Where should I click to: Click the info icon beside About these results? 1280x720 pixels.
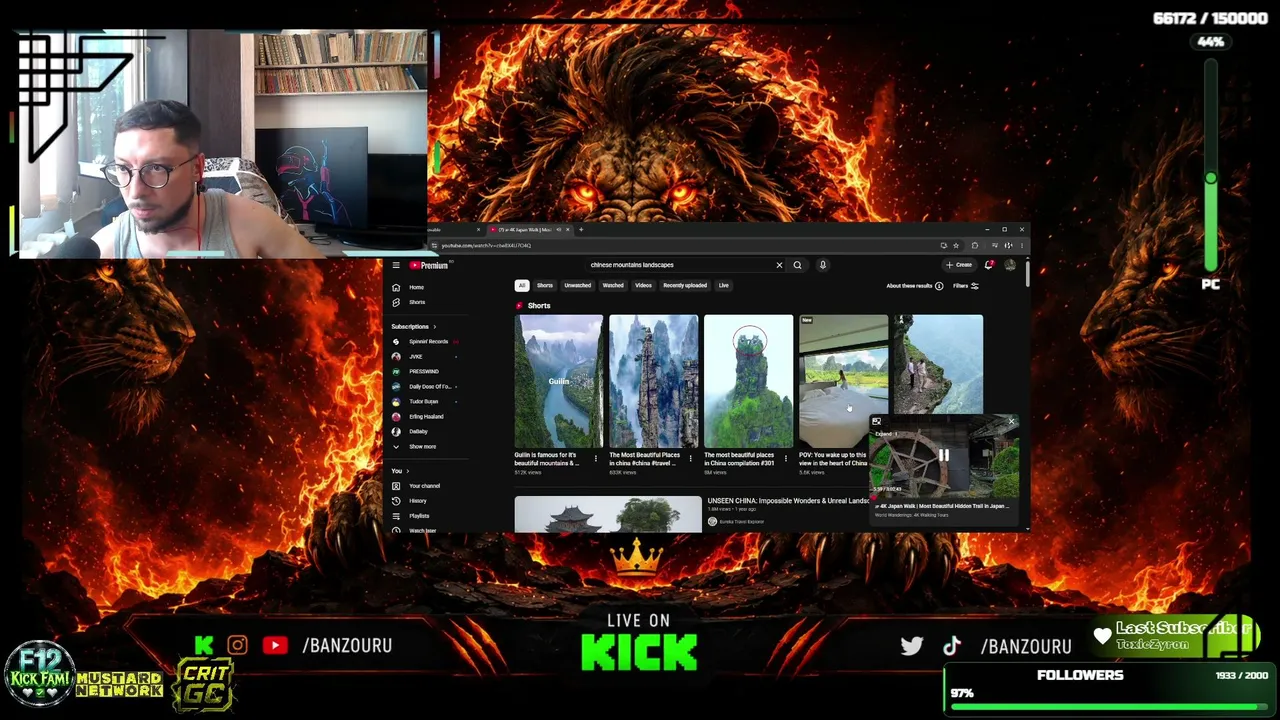[938, 286]
